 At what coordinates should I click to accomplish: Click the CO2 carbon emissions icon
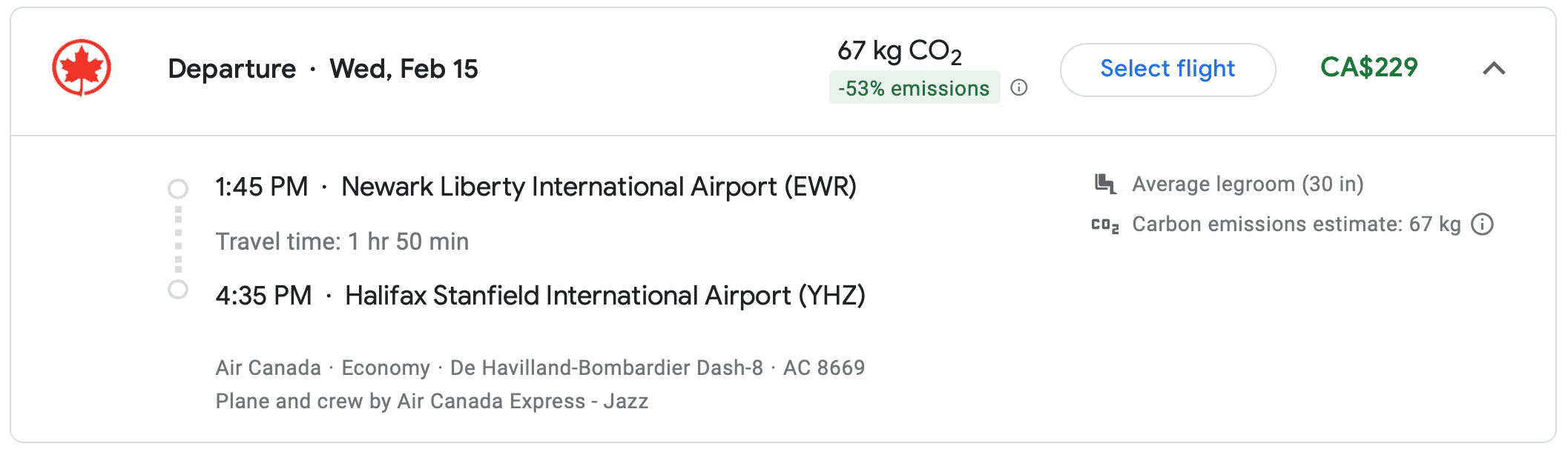[x=1105, y=225]
